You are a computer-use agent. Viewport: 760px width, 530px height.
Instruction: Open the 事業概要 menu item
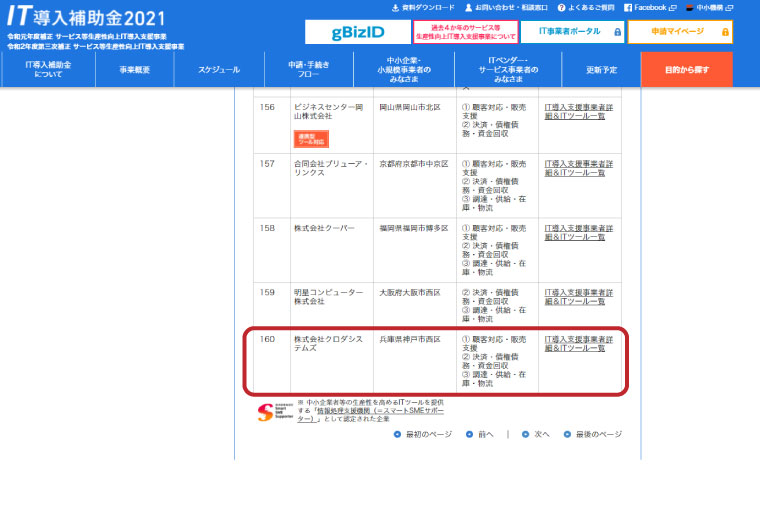pos(135,69)
